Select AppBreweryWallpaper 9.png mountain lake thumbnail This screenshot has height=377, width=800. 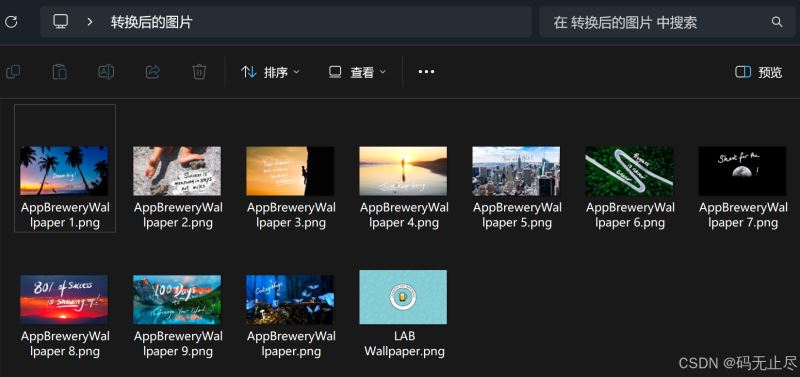[177, 299]
